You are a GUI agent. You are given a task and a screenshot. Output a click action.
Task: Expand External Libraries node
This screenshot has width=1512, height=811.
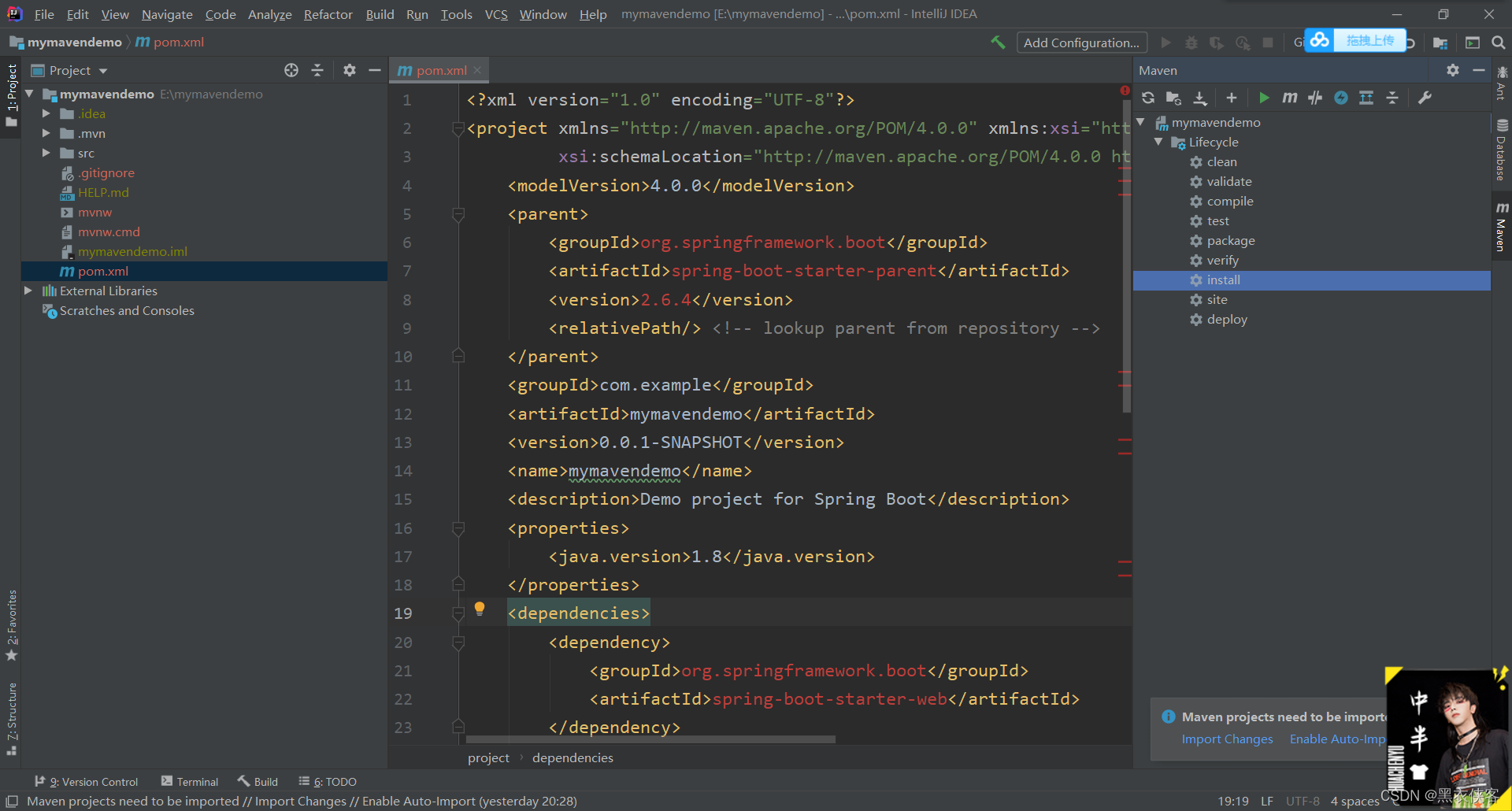point(29,291)
